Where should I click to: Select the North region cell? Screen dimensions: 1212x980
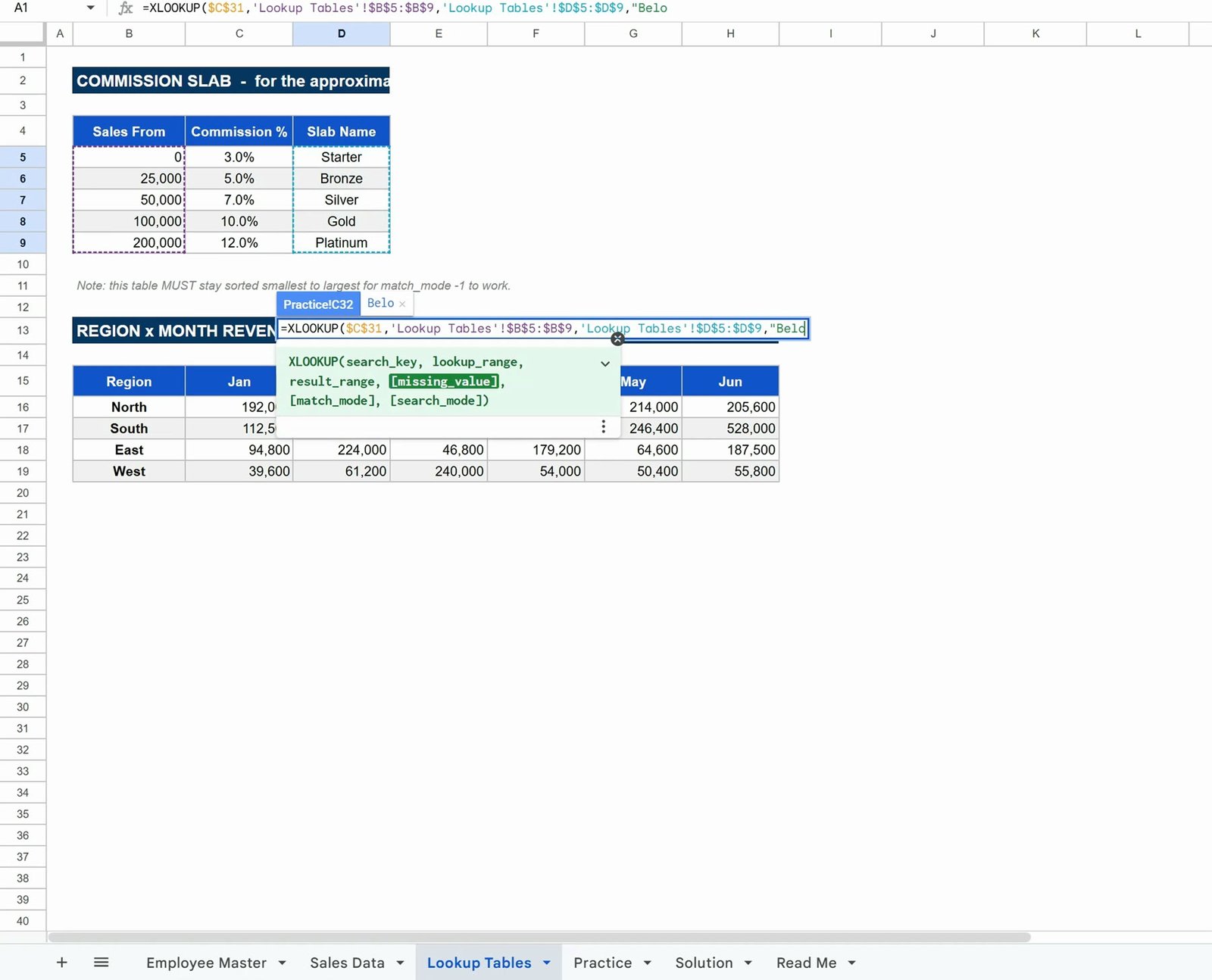point(129,407)
